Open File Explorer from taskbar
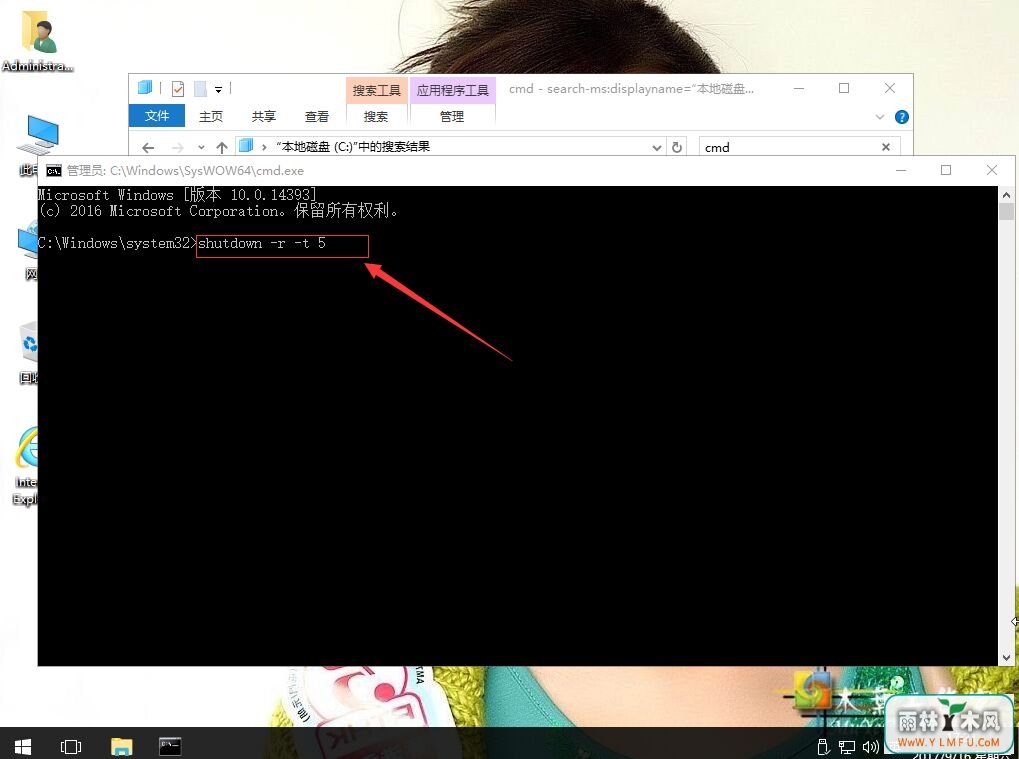The width and height of the screenshot is (1019, 759). (x=122, y=746)
